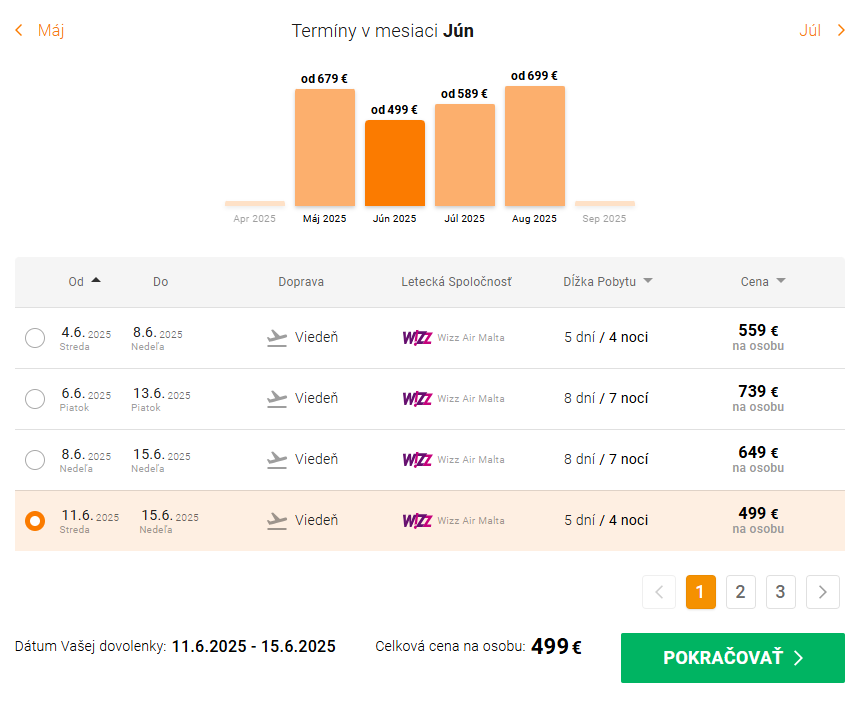The height and width of the screenshot is (708, 860).
Task: Navigate to the Júl month link
Action: click(809, 30)
